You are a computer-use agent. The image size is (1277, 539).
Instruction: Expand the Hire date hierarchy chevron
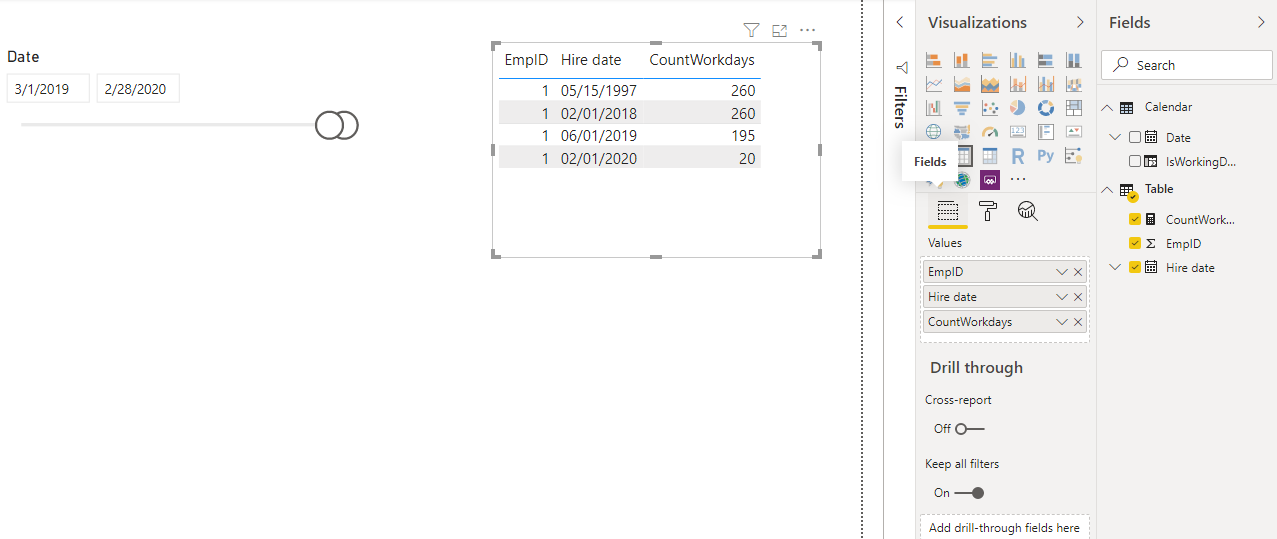1116,267
